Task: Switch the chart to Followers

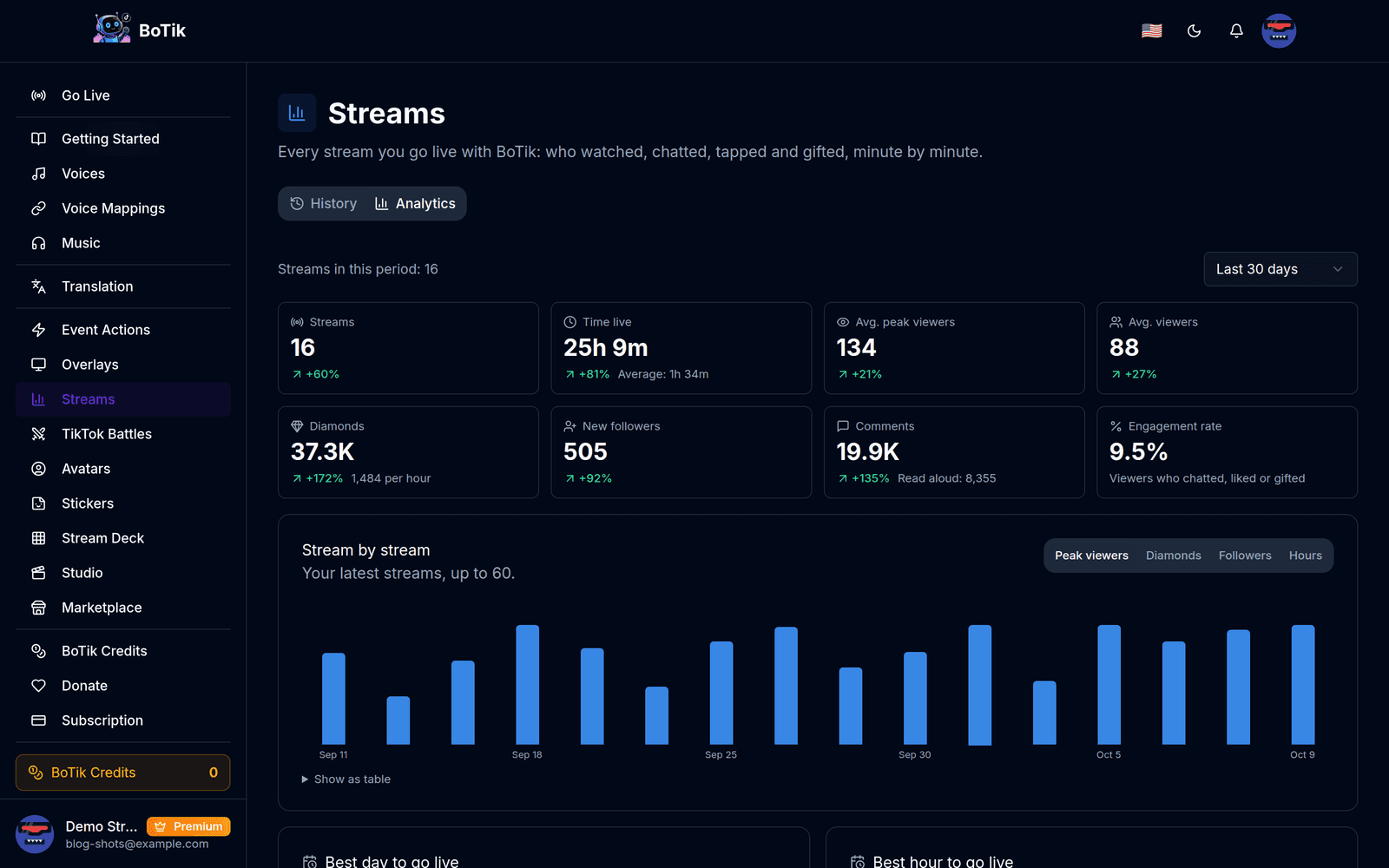Action: point(1244,556)
